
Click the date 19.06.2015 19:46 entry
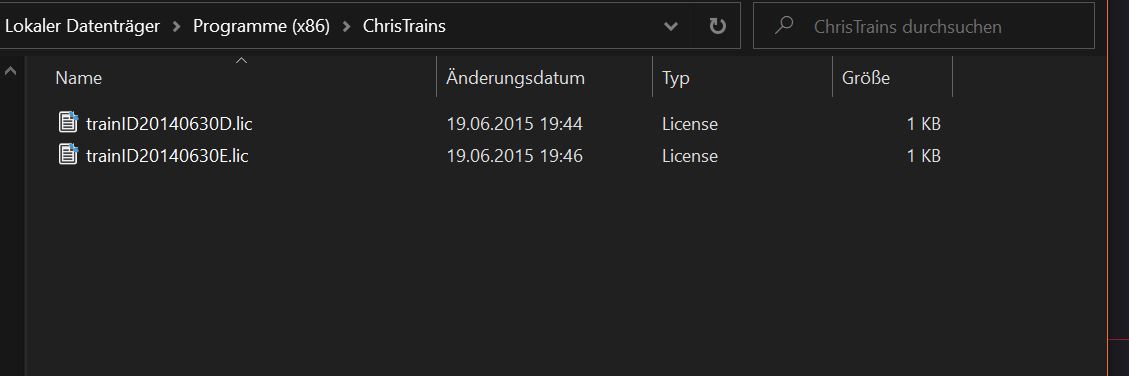click(x=514, y=156)
